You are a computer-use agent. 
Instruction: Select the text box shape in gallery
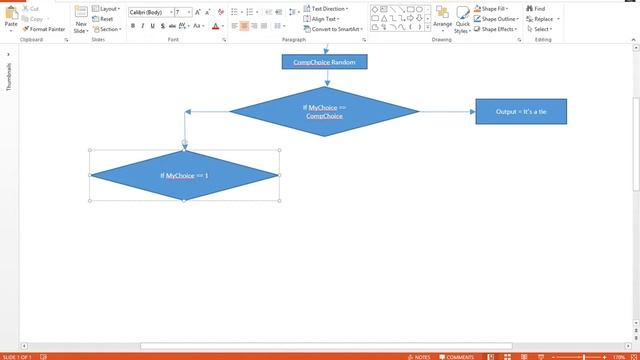(x=384, y=9)
